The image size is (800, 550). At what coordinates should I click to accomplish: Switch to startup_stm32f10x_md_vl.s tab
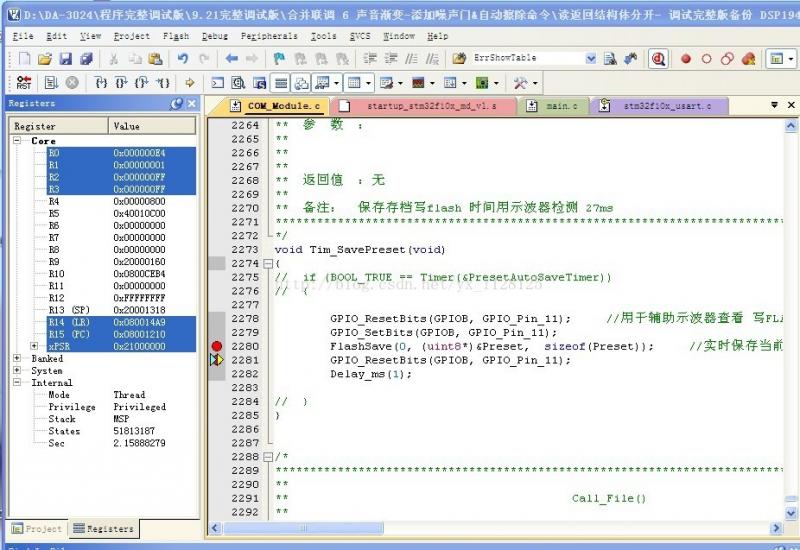423,106
